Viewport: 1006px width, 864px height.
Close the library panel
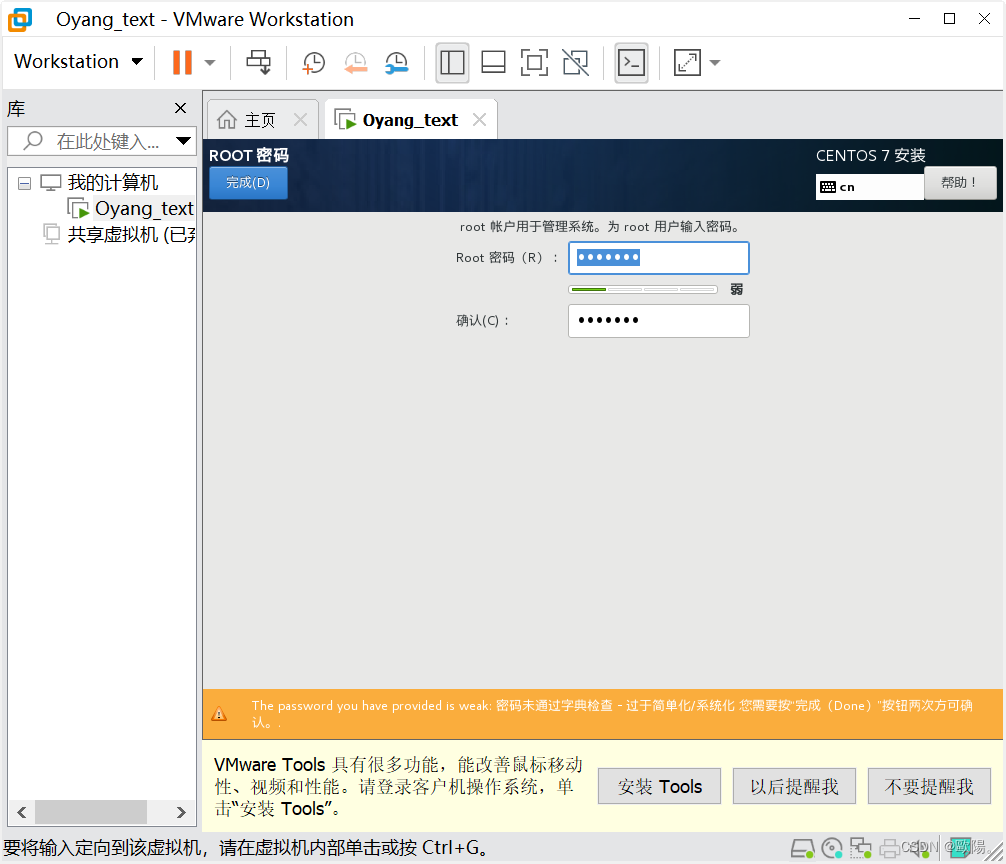pos(181,108)
